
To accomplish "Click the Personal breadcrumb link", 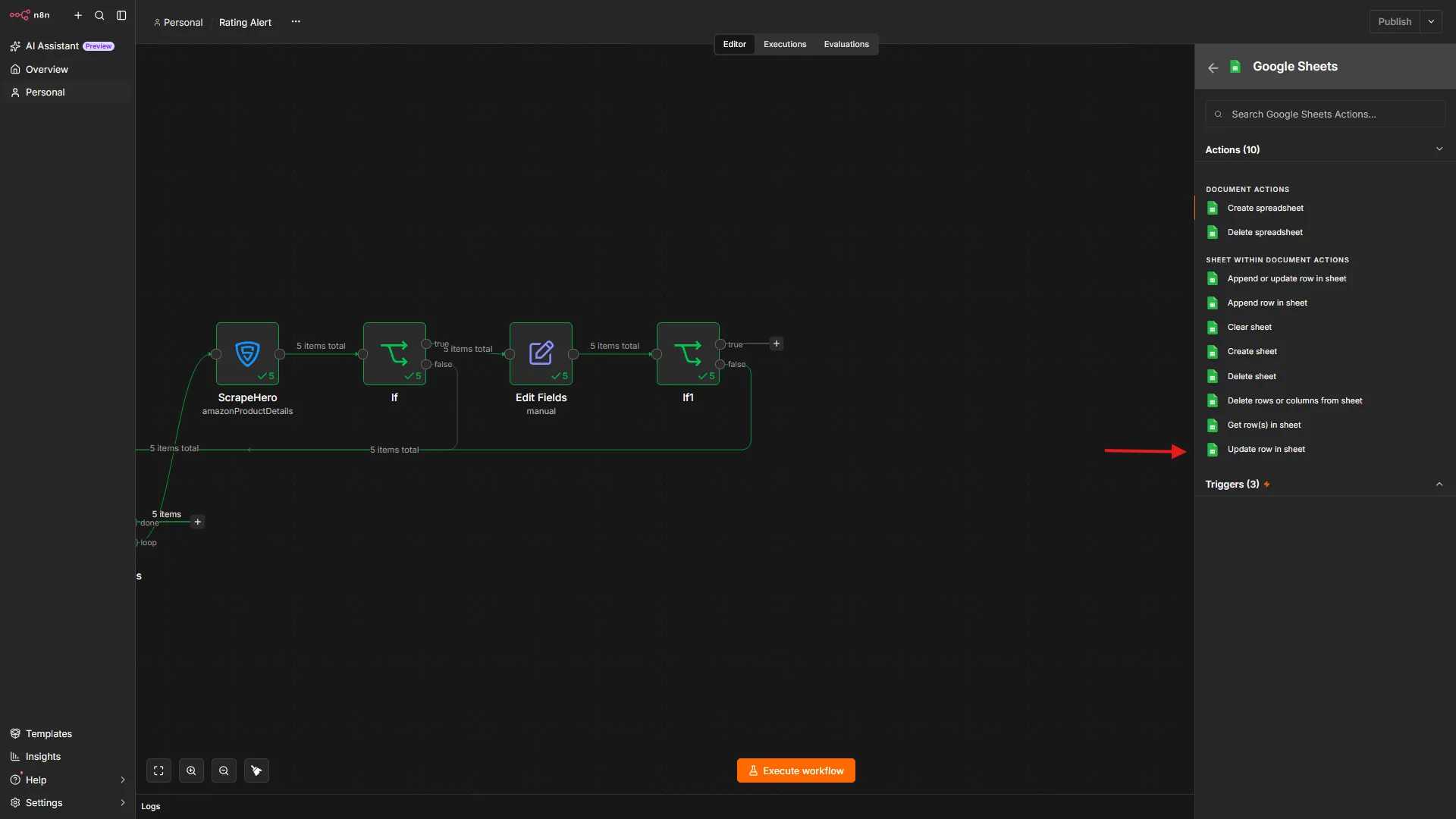I will tap(178, 22).
